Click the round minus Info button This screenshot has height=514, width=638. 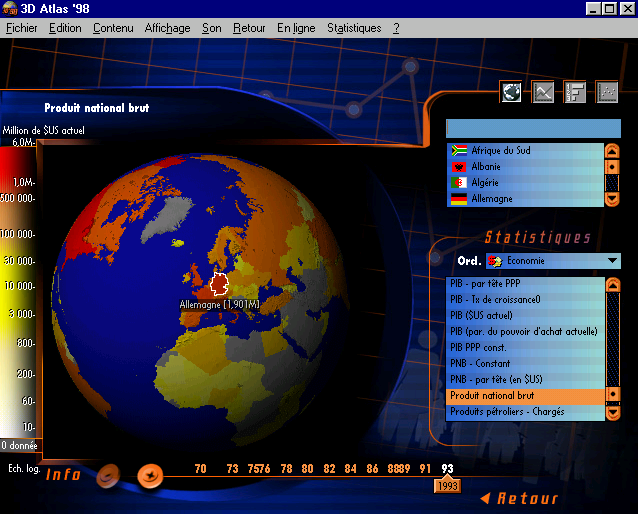click(108, 475)
